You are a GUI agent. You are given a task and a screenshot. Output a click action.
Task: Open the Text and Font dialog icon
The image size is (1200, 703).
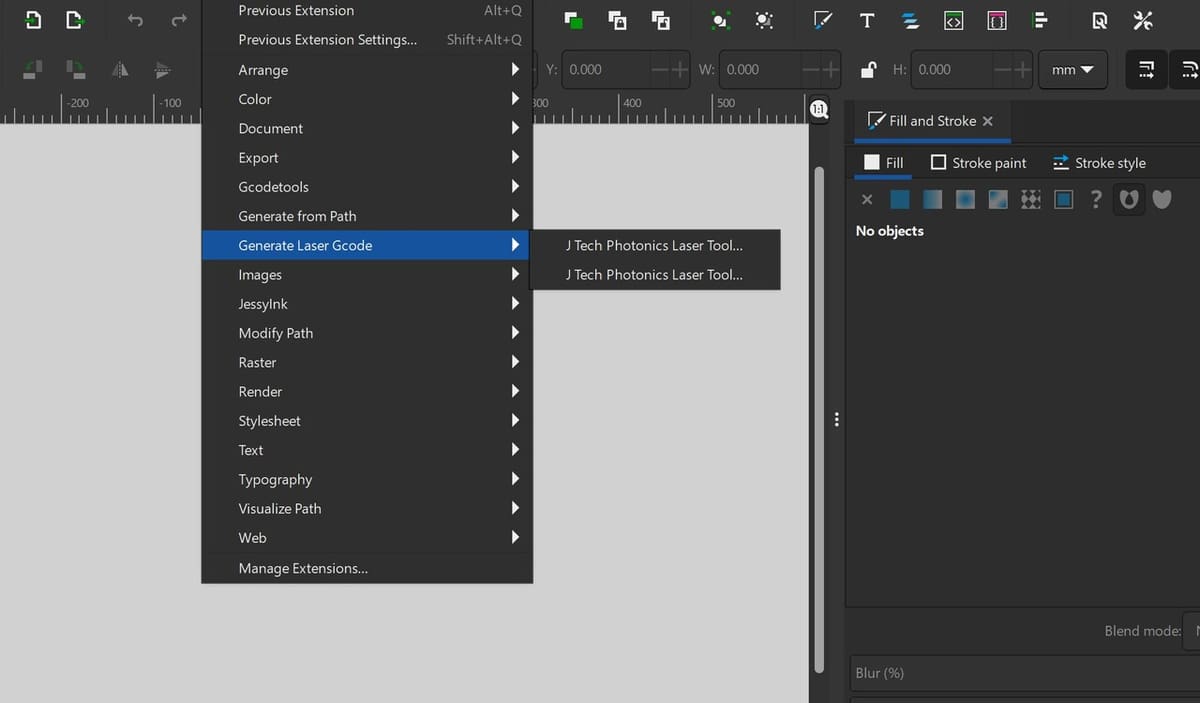click(867, 20)
